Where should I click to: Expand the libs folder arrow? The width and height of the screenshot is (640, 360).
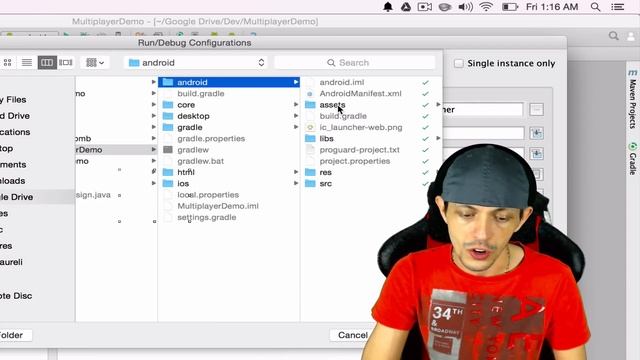pyautogui.click(x=438, y=138)
